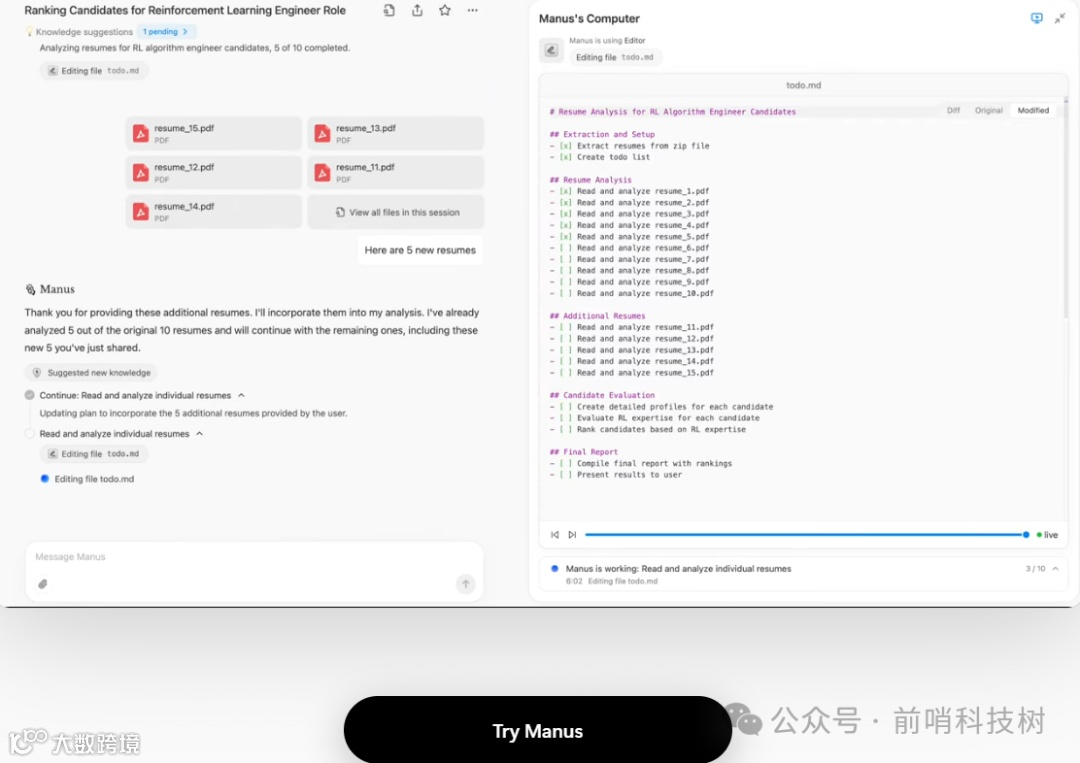Star this conversation as favorite
This screenshot has width=1080, height=763.
pos(445,10)
